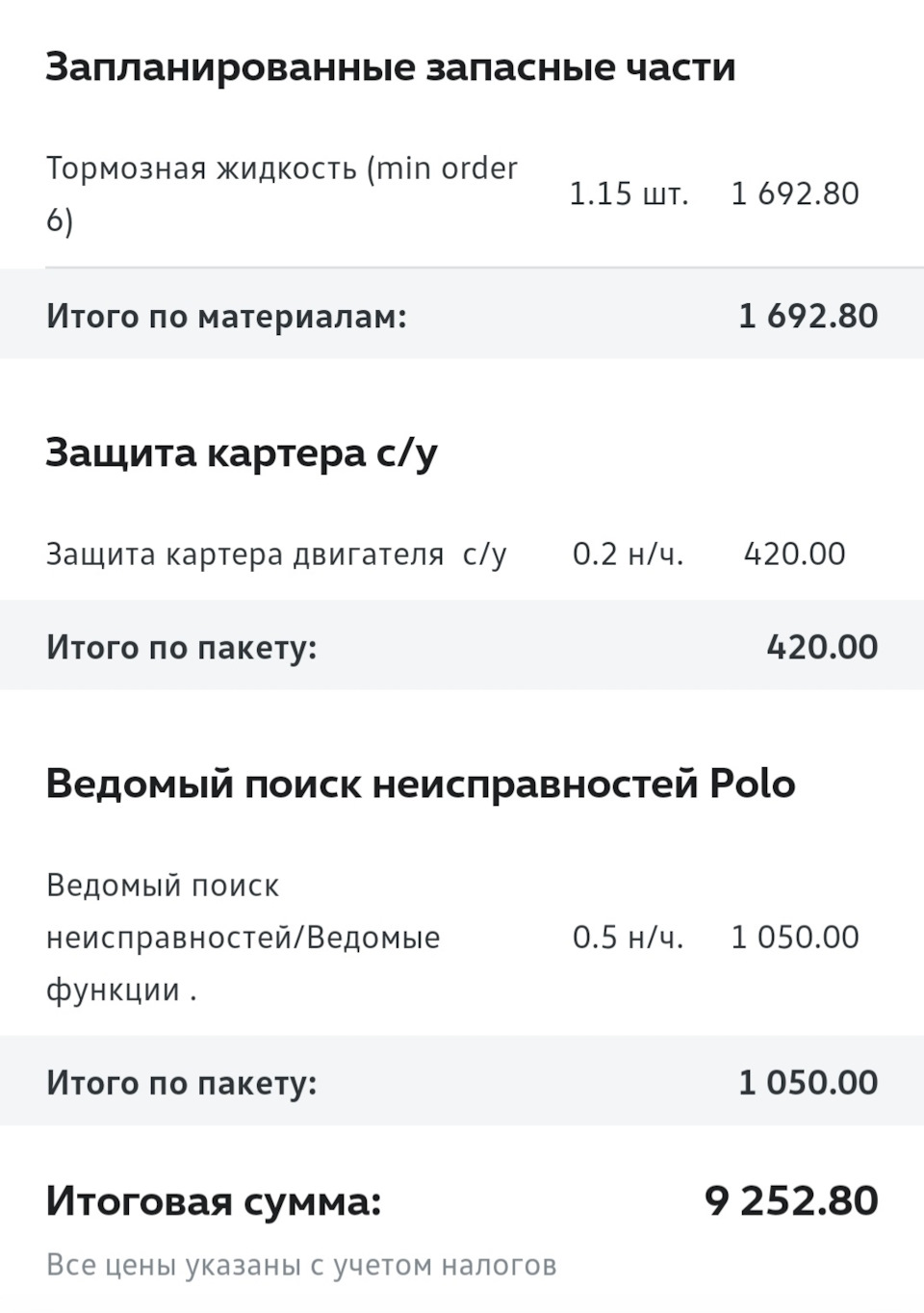The image size is (924, 1313).
Task: Click the "0.5 н/ч." labor hours value
Action: coord(628,937)
